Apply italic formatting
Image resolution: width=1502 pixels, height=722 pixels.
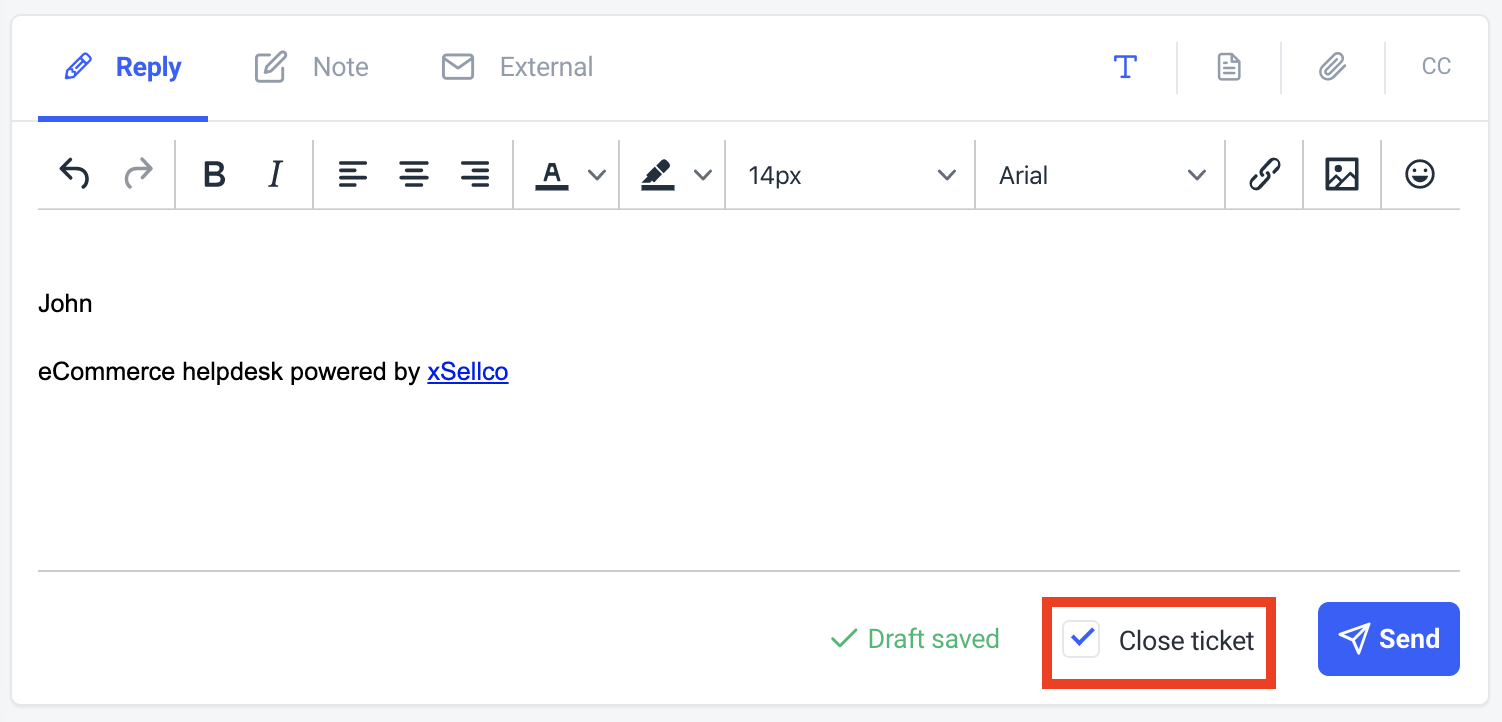tap(276, 175)
